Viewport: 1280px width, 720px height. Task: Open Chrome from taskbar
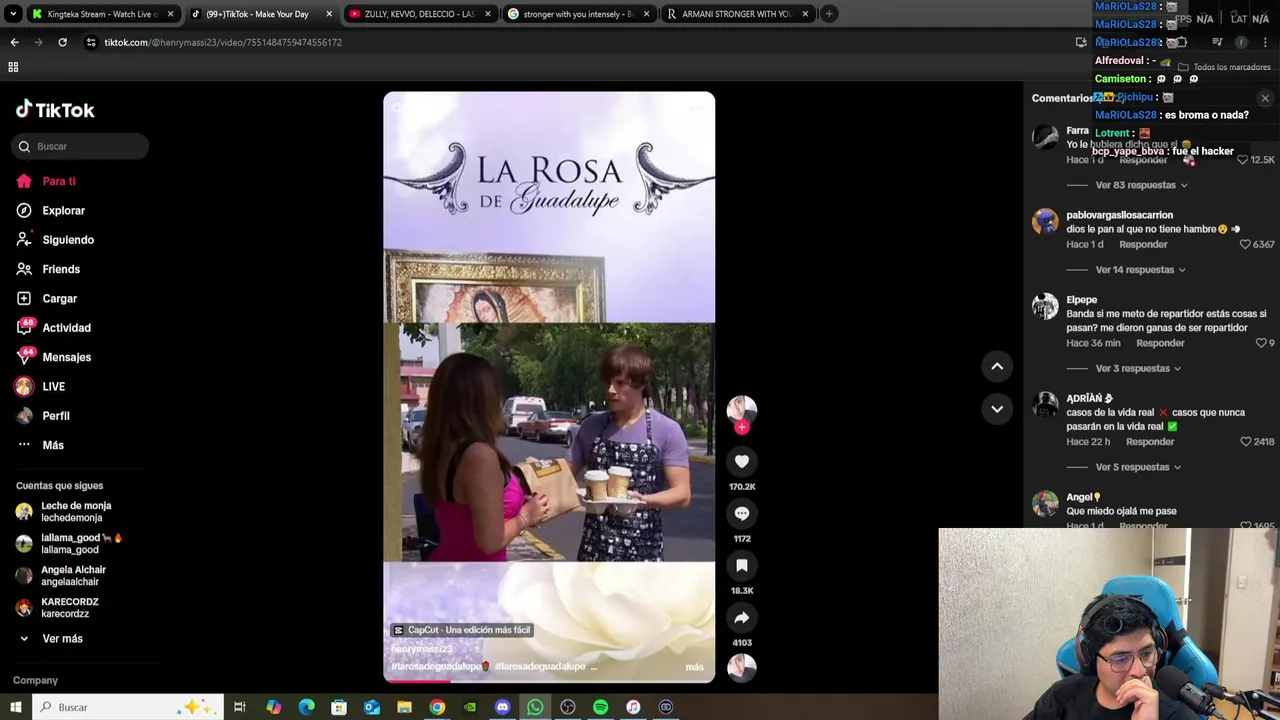tap(437, 707)
